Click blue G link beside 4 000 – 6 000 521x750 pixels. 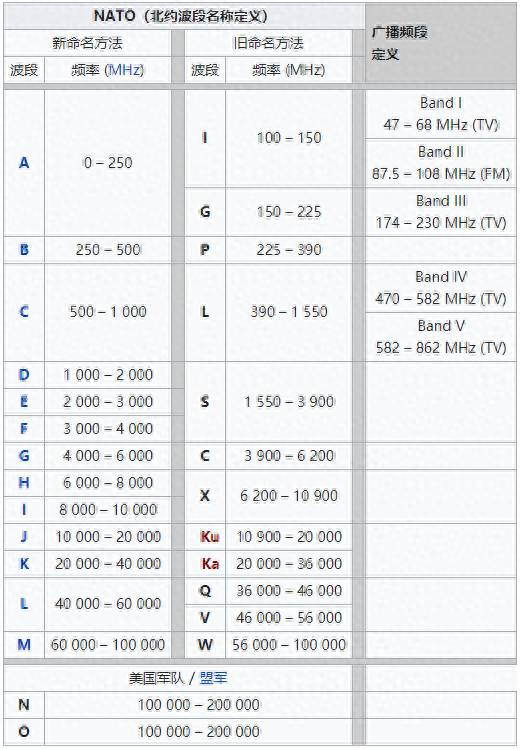pos(24,456)
